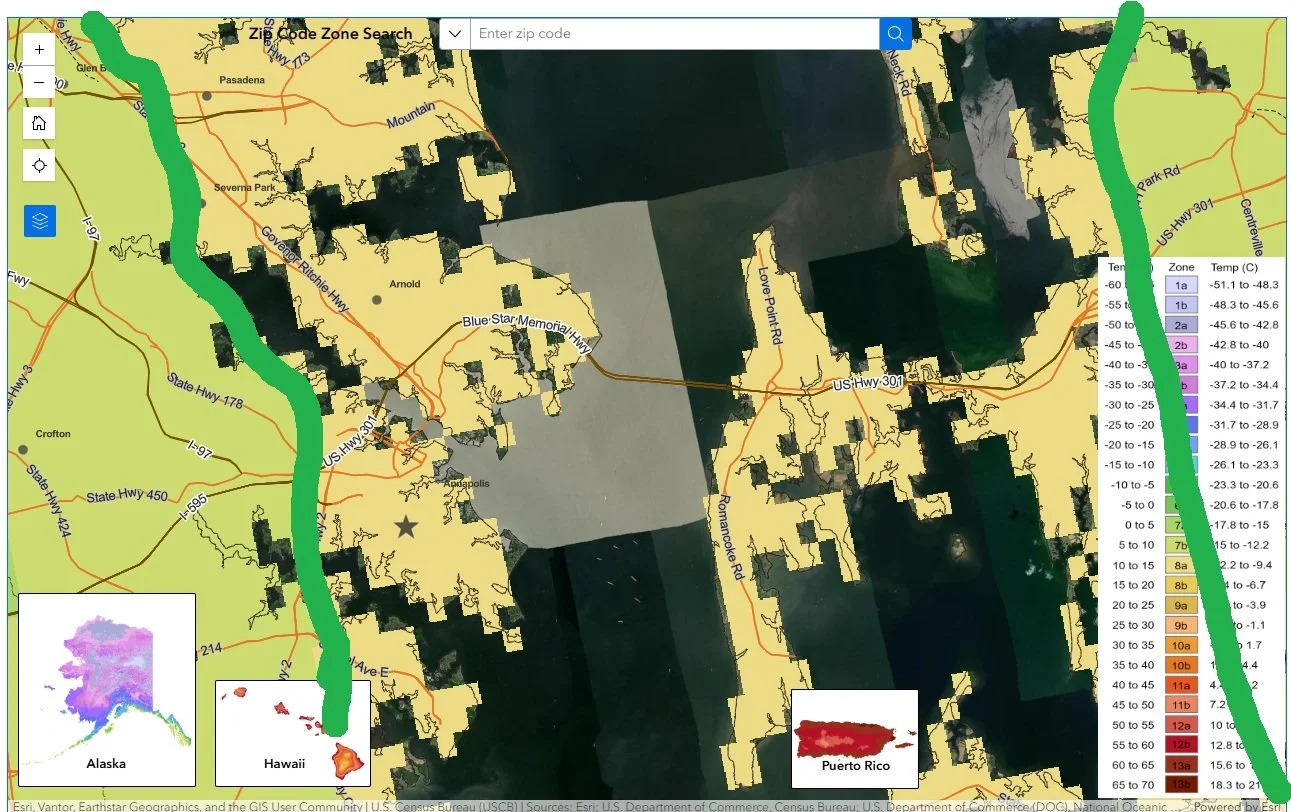
Task: Click the Zone legend column header
Action: click(x=1181, y=267)
